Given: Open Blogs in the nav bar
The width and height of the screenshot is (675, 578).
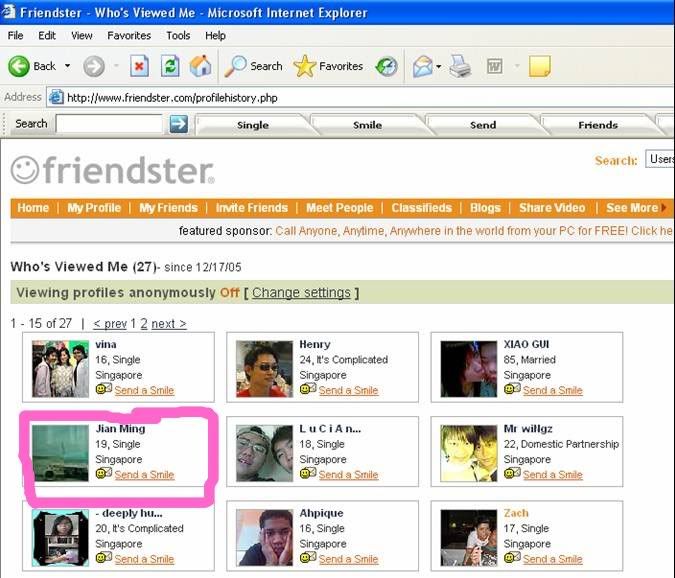Looking at the screenshot, I should [485, 208].
